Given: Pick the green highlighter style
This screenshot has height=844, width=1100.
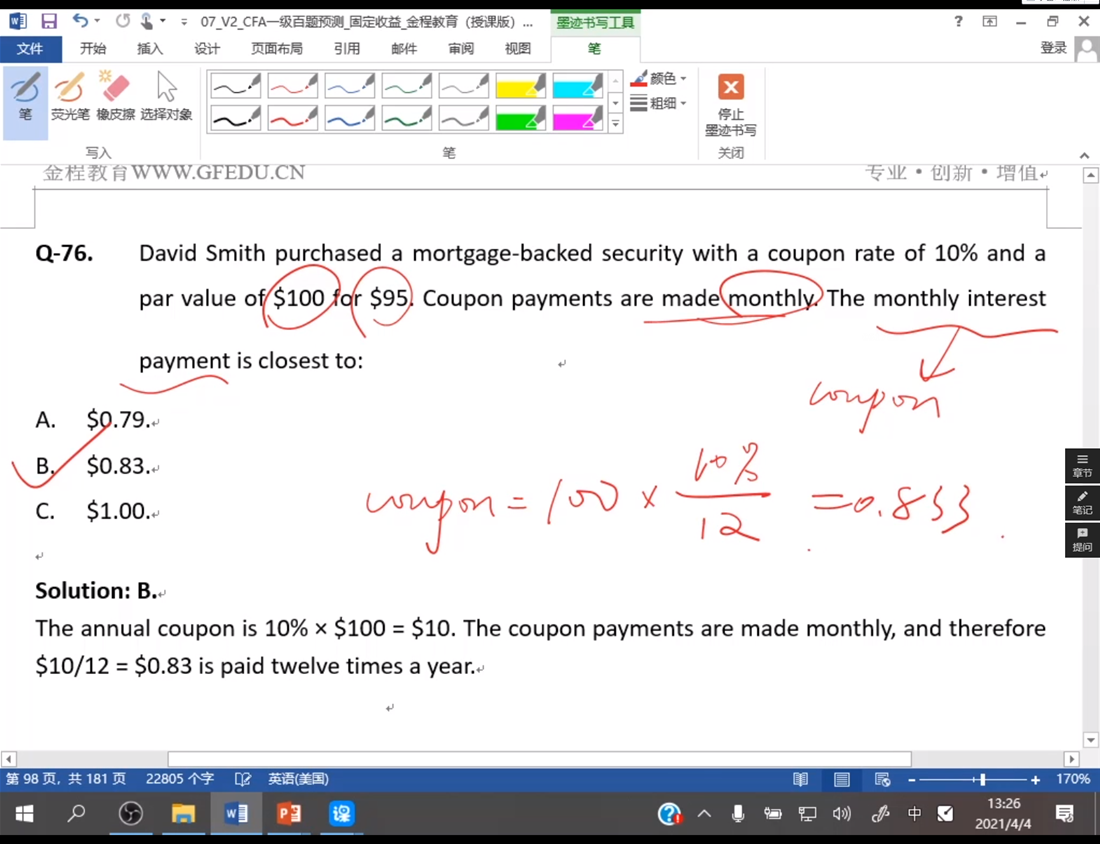Looking at the screenshot, I should click(x=521, y=118).
